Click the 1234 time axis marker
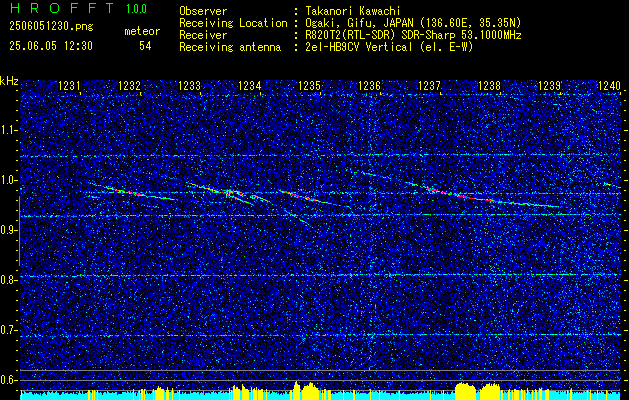Image resolution: width=629 pixels, height=400 pixels. tap(250, 86)
